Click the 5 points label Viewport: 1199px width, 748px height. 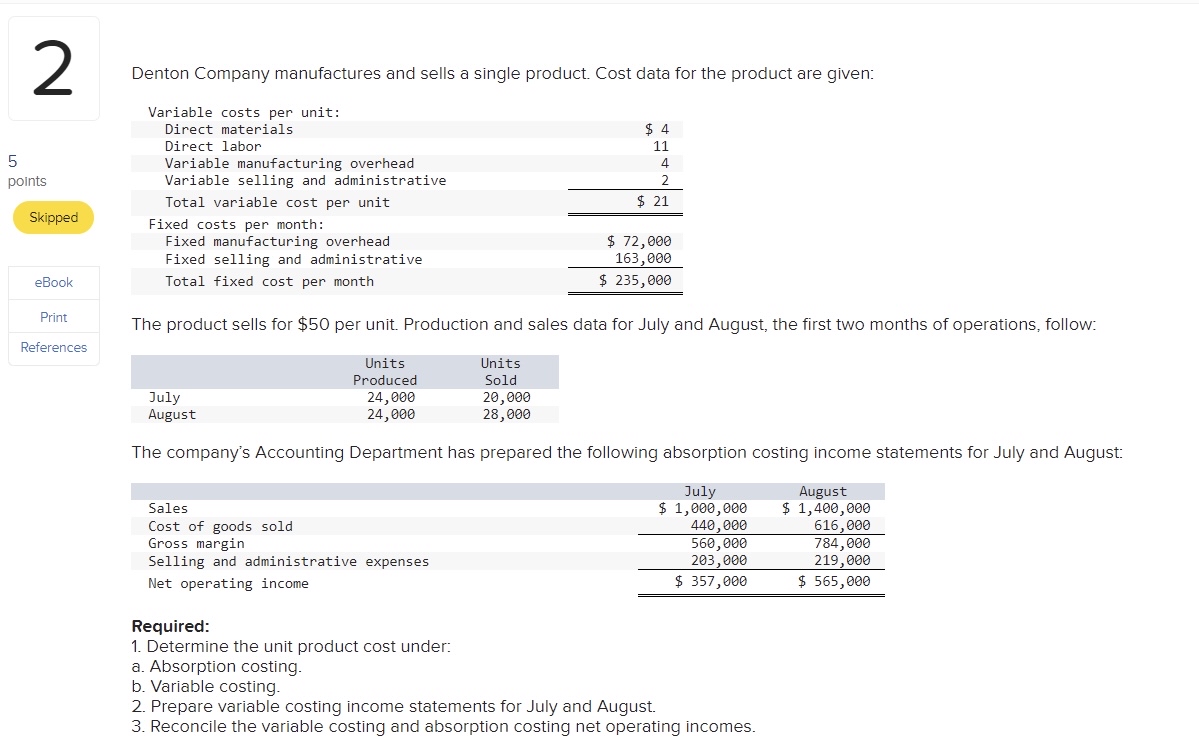click(x=27, y=171)
